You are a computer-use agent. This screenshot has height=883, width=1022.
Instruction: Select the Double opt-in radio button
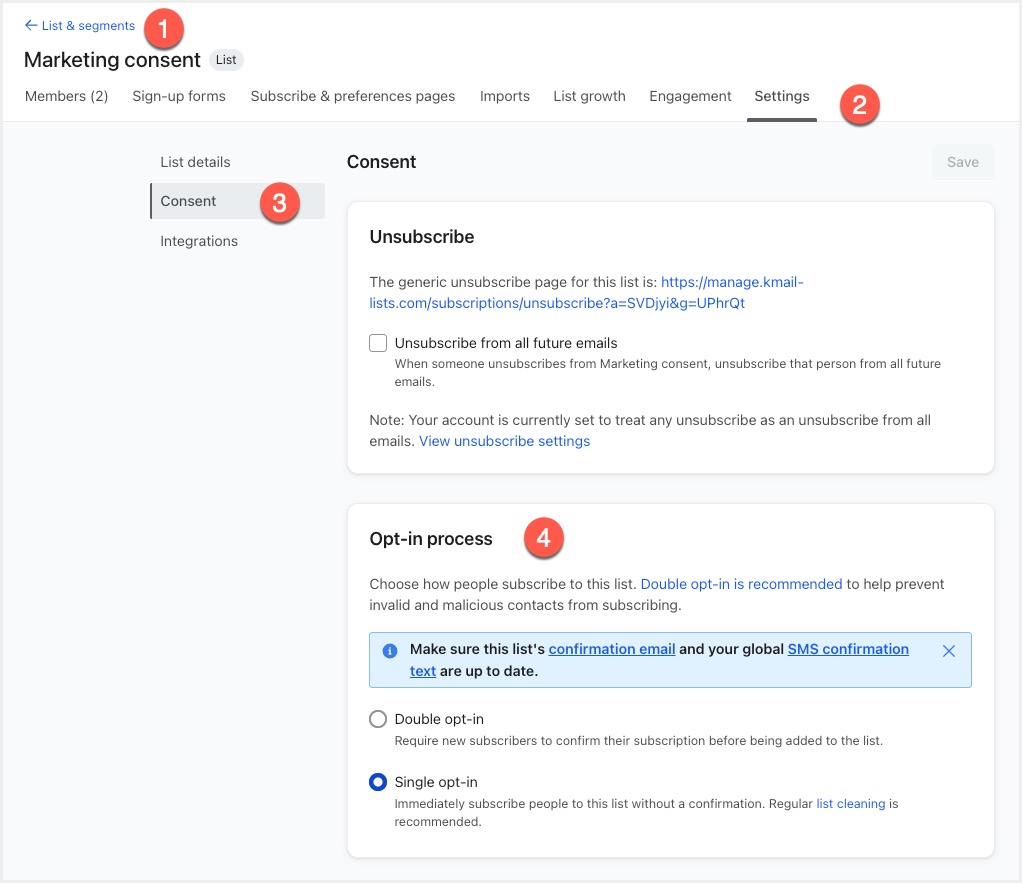coord(378,719)
